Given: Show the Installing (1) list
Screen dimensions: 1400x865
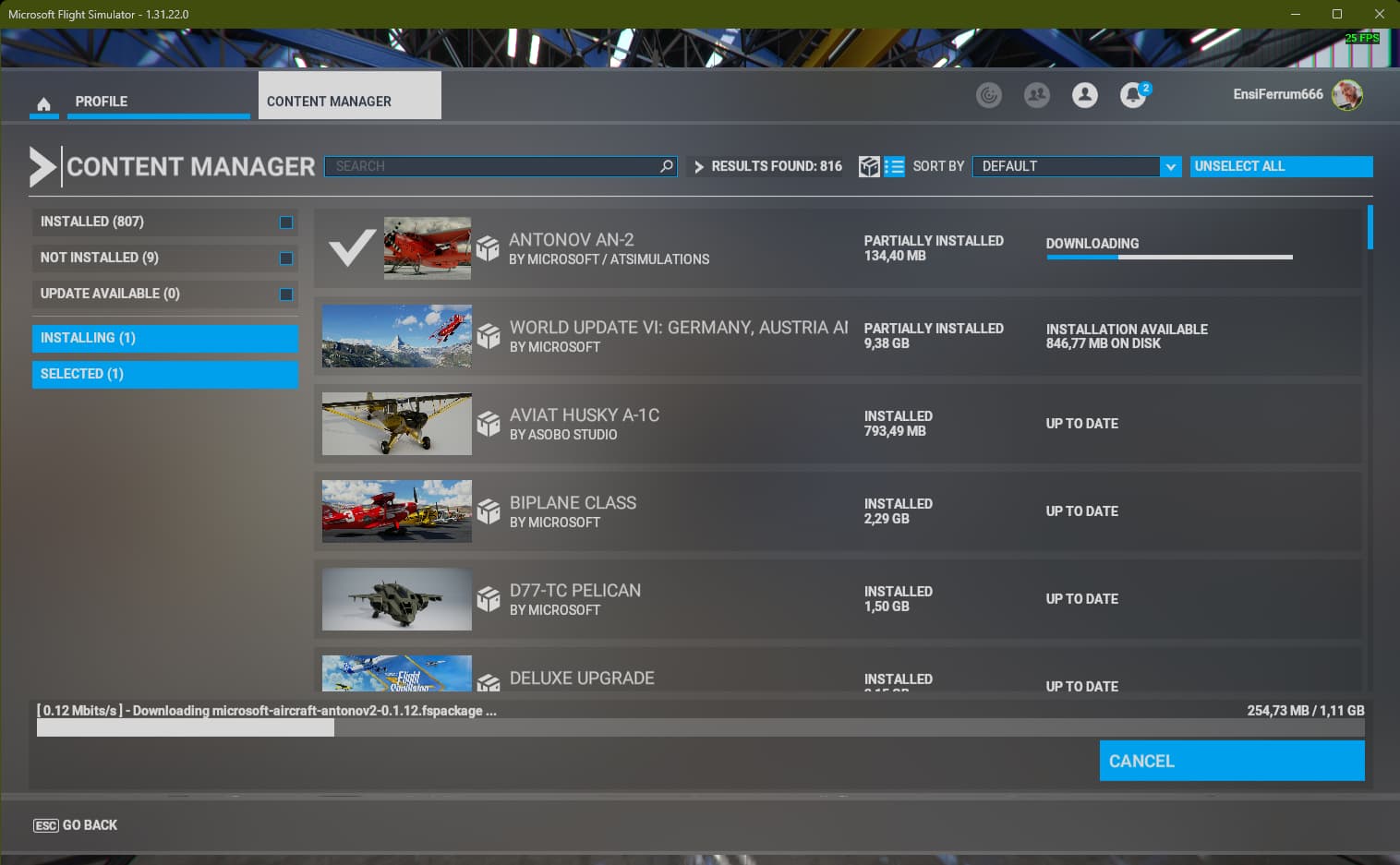Looking at the screenshot, I should (165, 338).
